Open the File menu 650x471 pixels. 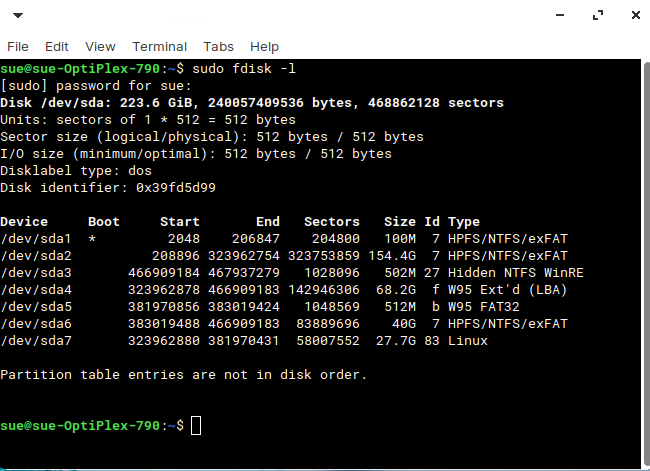click(x=18, y=46)
